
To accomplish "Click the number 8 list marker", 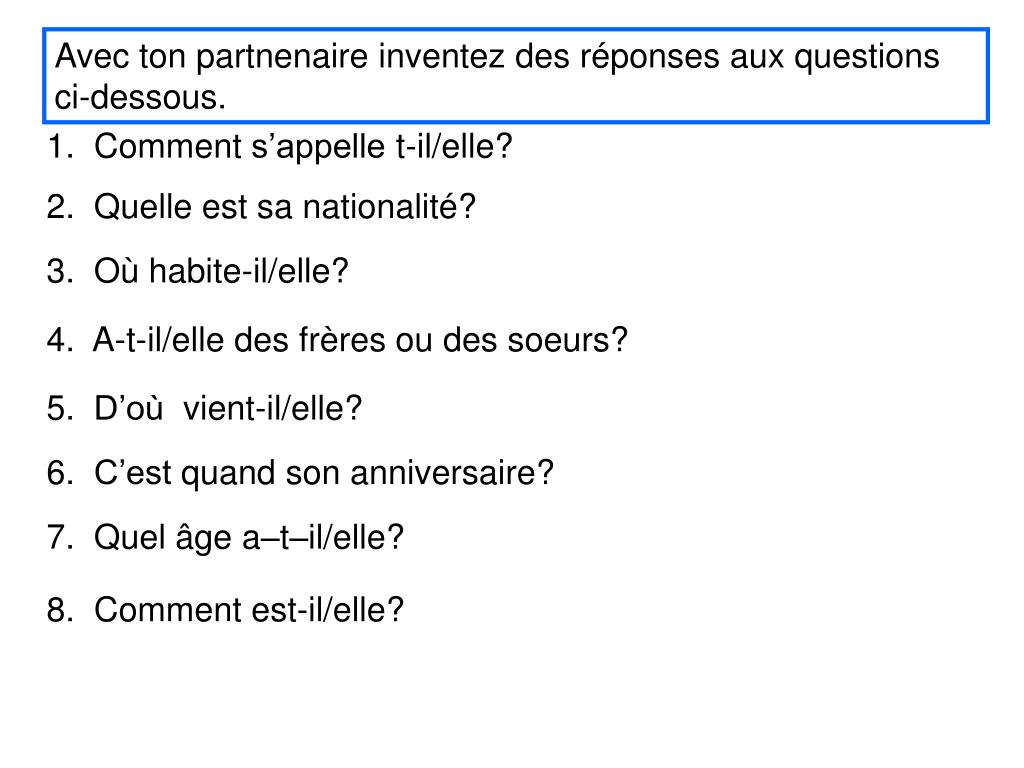I will [59, 610].
